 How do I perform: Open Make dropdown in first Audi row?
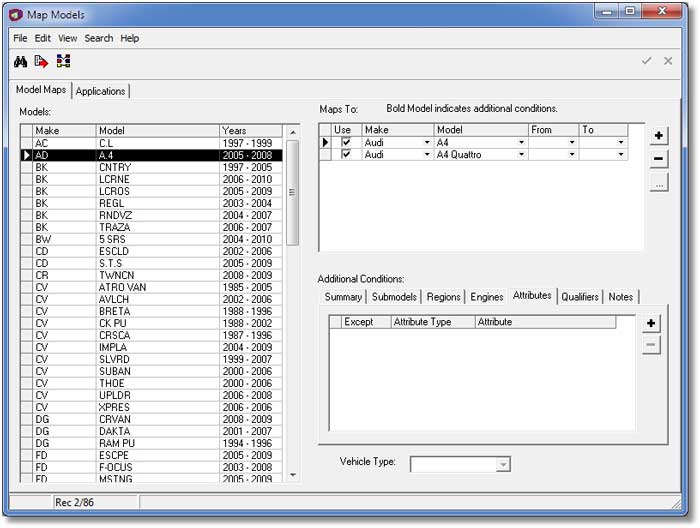point(427,143)
